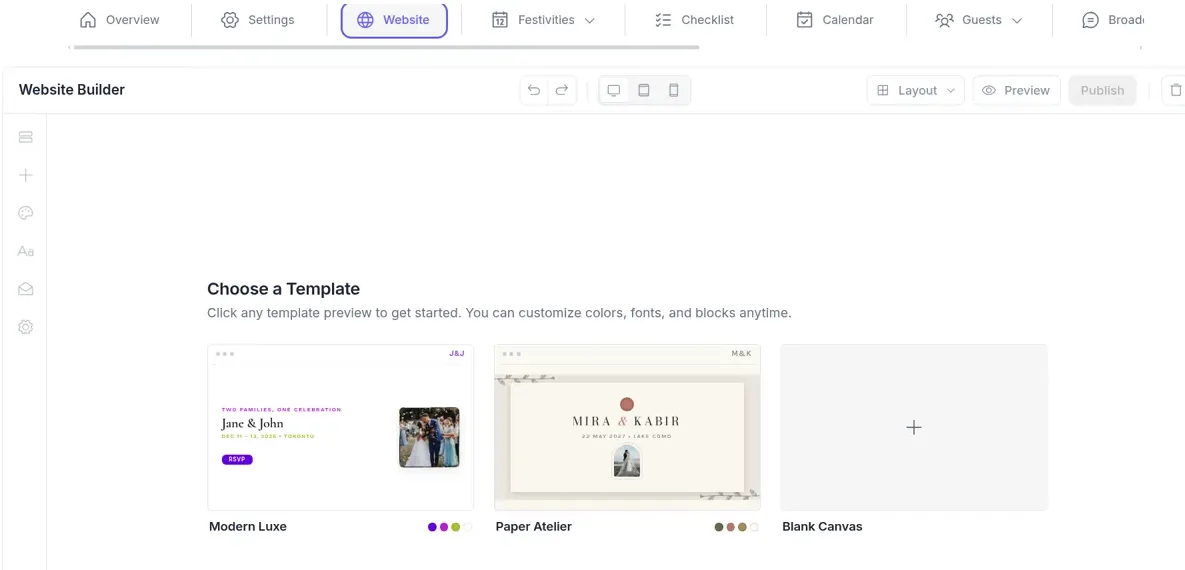1185x570 pixels.
Task: Open the envelope invitation sidebar icon
Action: click(26, 289)
